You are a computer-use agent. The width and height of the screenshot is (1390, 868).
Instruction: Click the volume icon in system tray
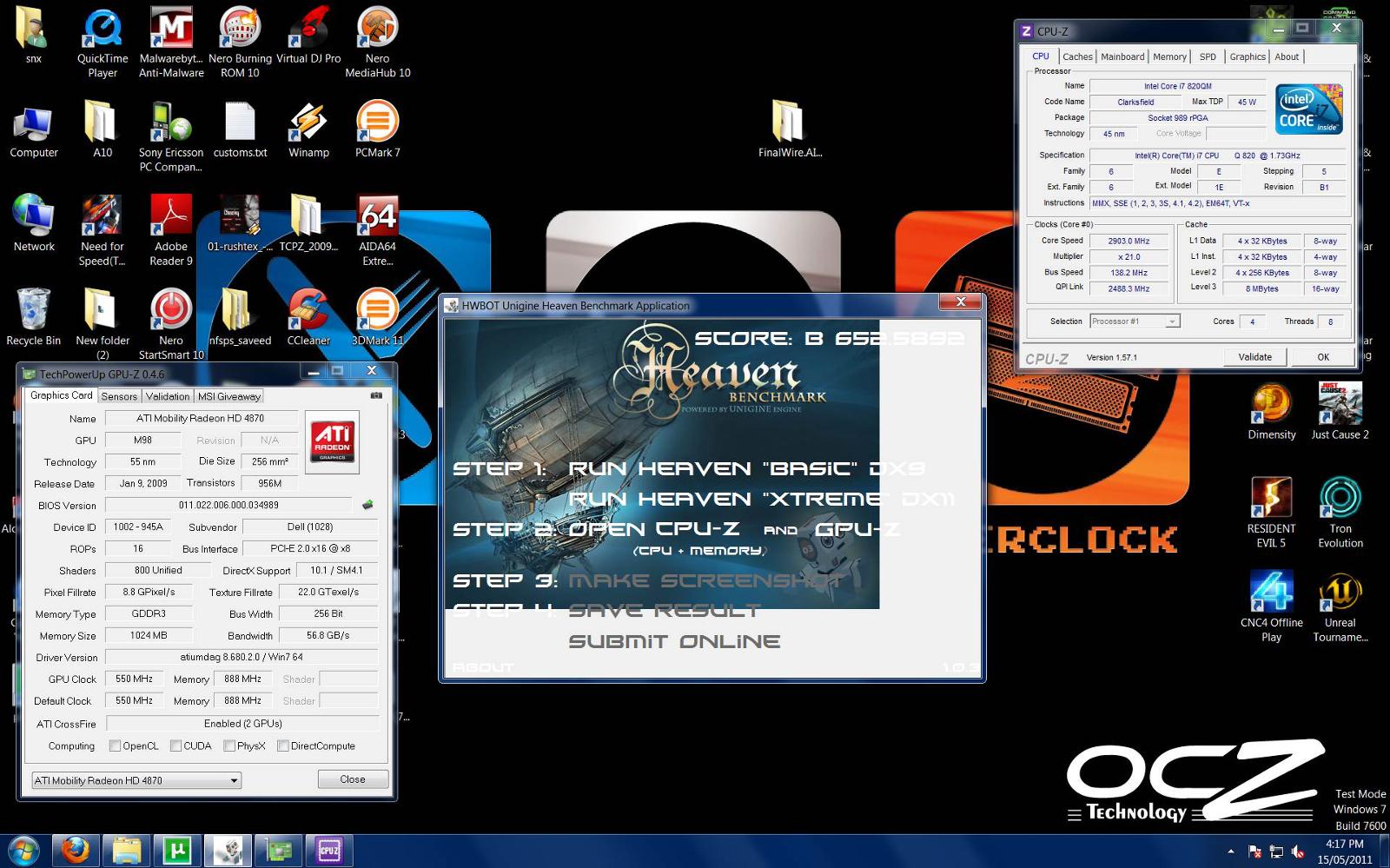coord(1298,851)
